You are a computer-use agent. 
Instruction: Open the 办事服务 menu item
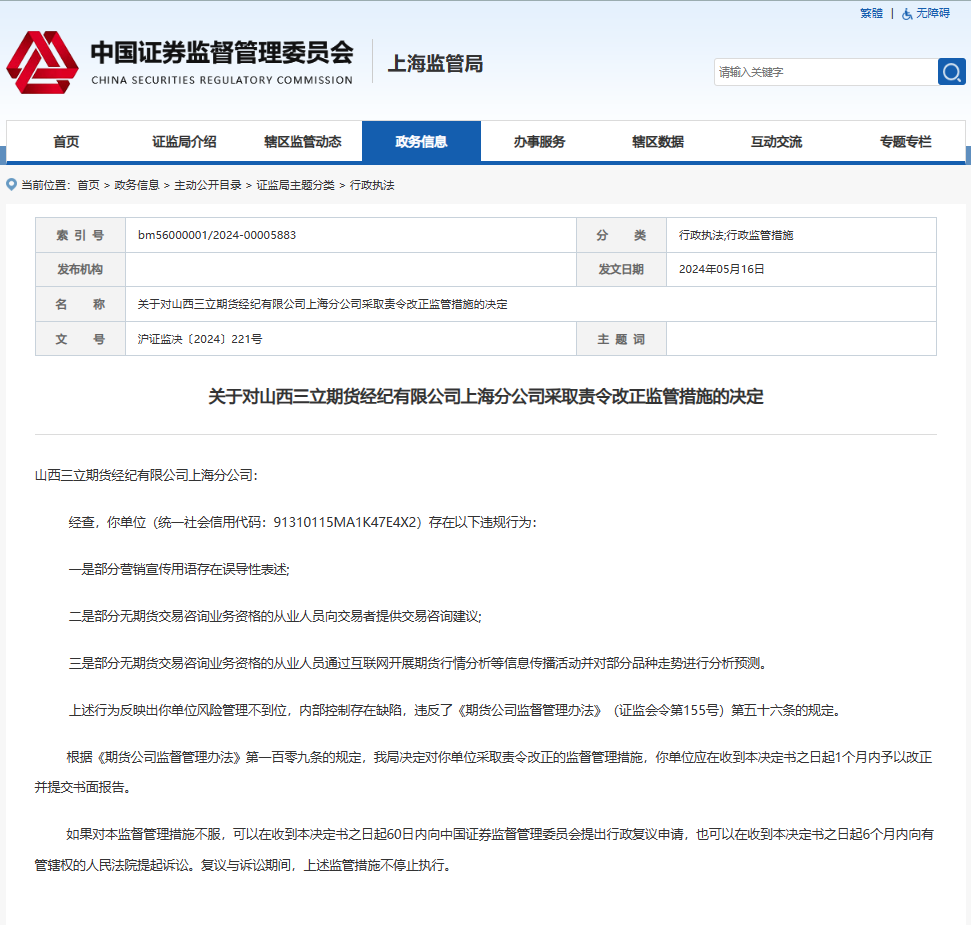click(x=540, y=141)
